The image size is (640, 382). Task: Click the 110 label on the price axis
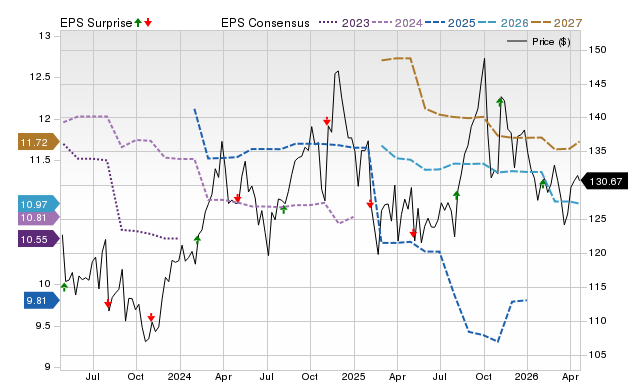597,321
